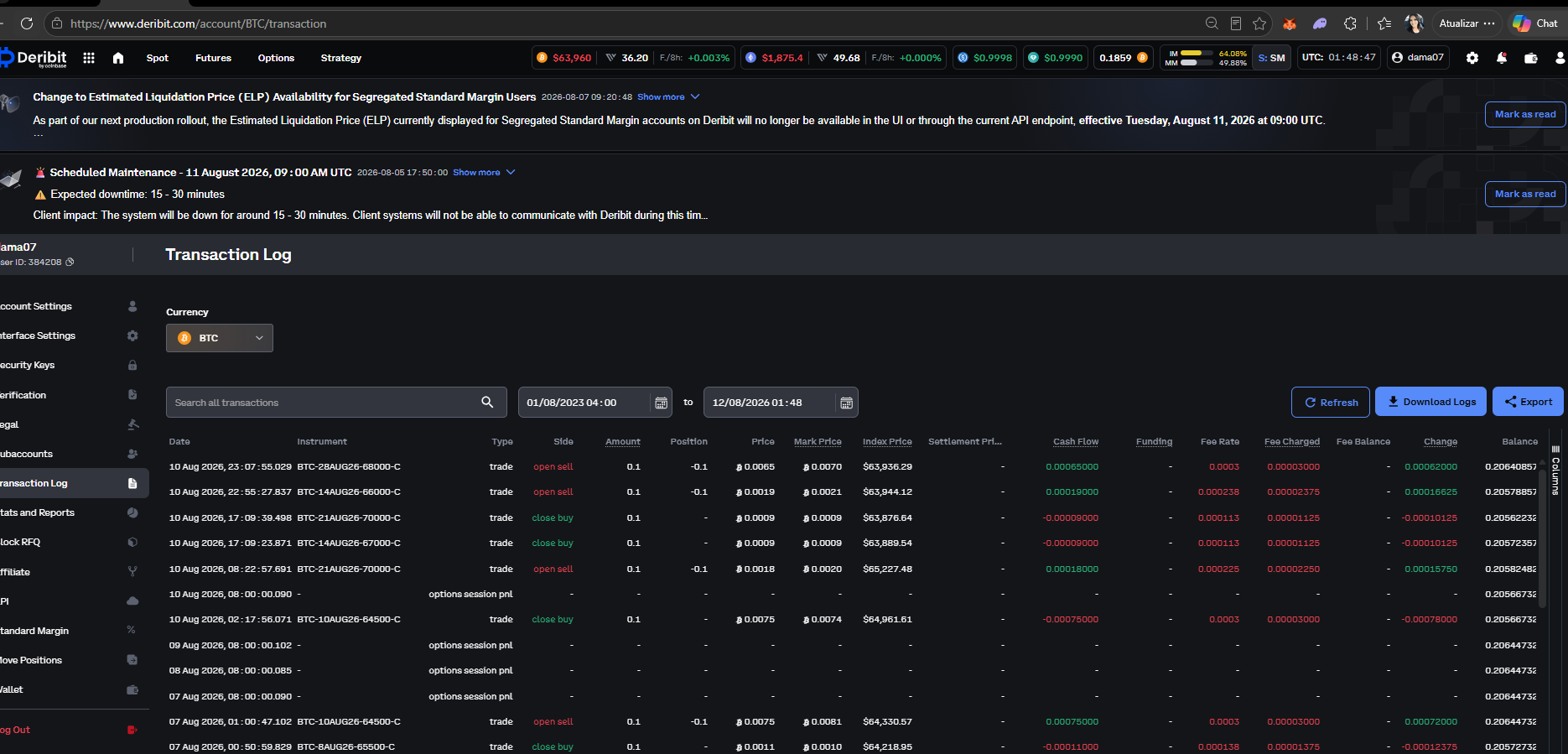Open MetaMask fox extension
This screenshot has height=754, width=1568.
pyautogui.click(x=1290, y=23)
